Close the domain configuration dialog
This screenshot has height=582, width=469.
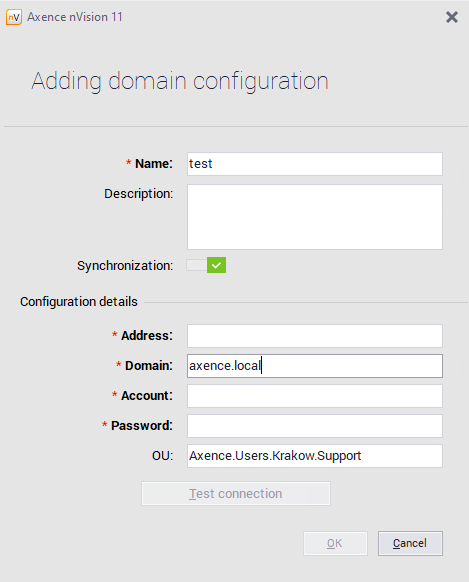[452, 17]
